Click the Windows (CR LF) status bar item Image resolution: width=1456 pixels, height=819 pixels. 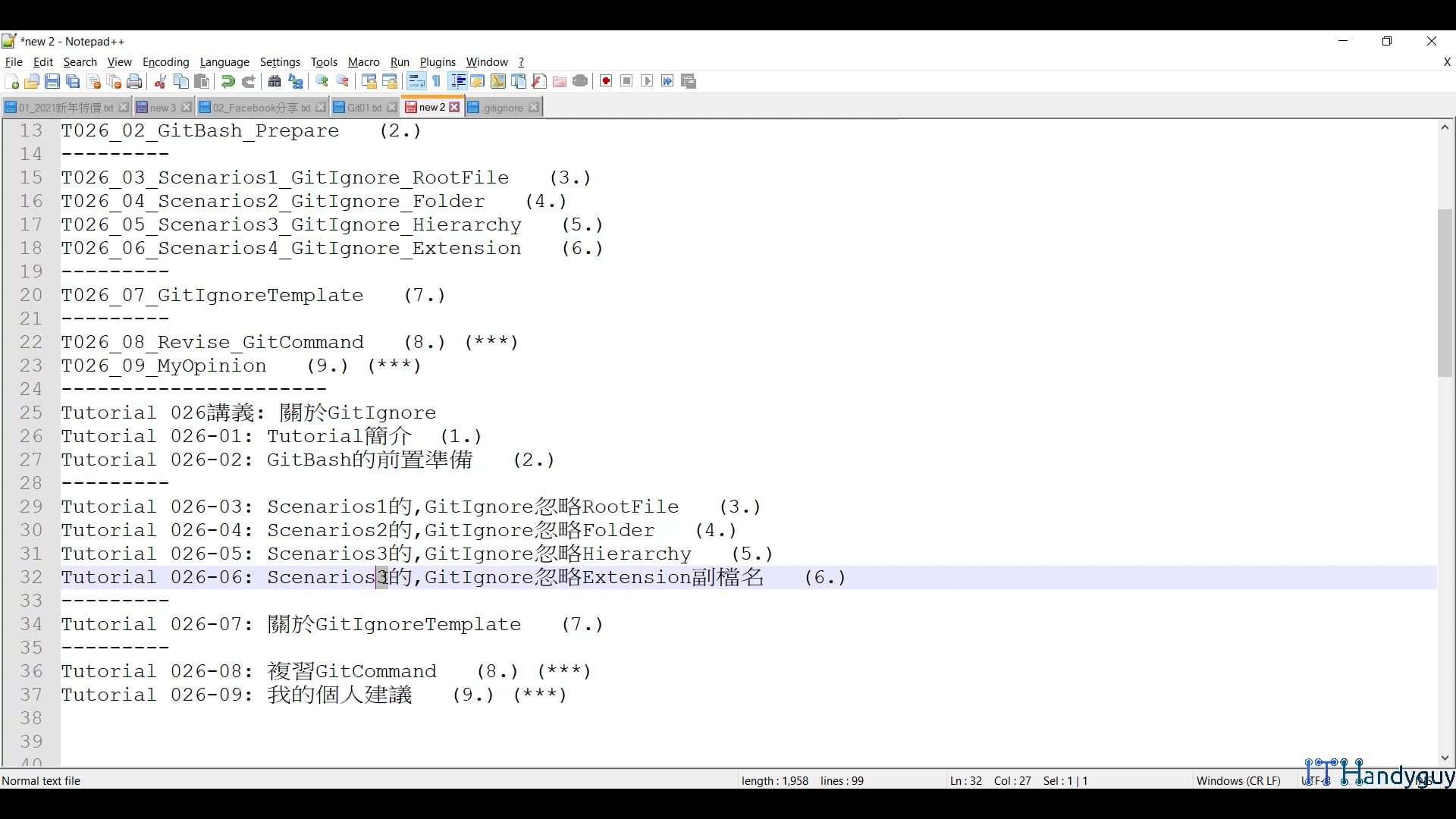(x=1238, y=780)
